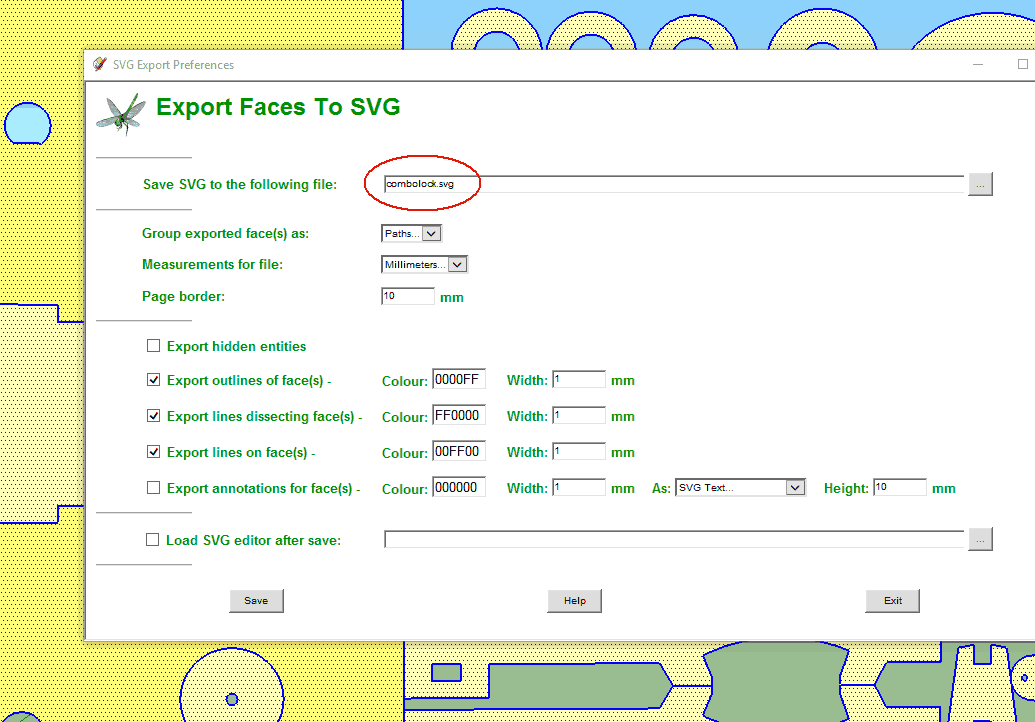The width and height of the screenshot is (1035, 722).
Task: Maximize the SVG Export Preferences window
Action: (1022, 65)
